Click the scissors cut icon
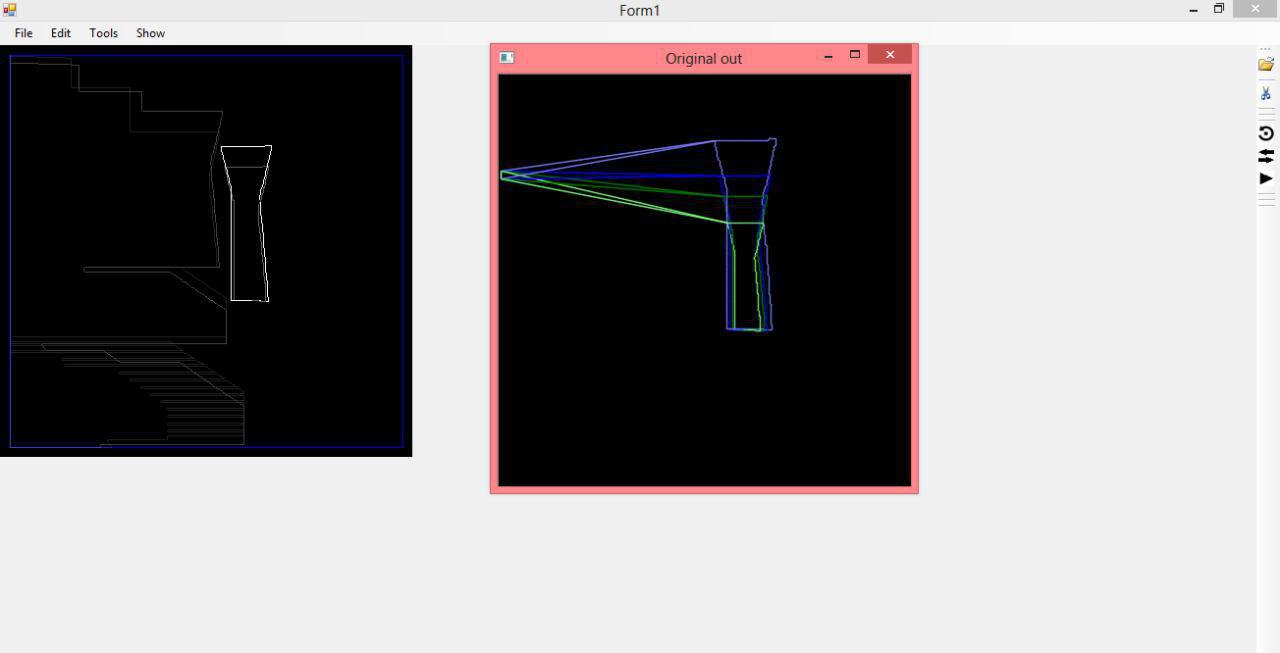Screen dimensions: 1280x653 [x=1266, y=93]
